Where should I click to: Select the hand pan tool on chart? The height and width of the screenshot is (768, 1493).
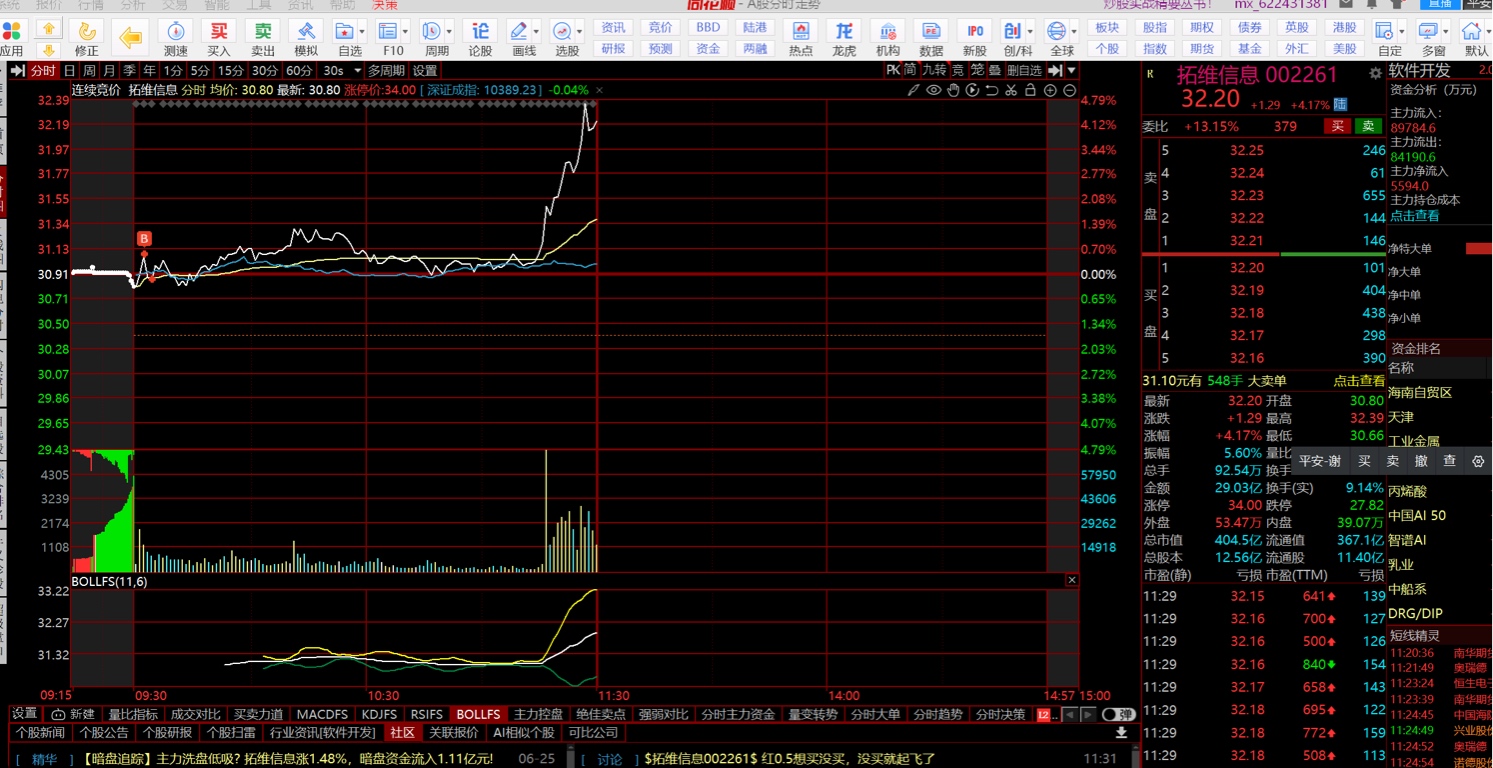[x=953, y=90]
